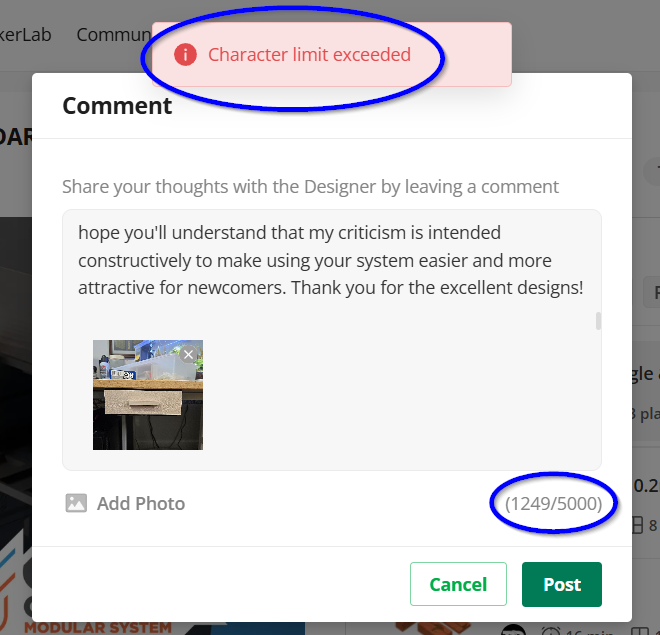Open the attached desk drawer thumbnail
Viewport: 660px width, 635px height.
(x=148, y=395)
